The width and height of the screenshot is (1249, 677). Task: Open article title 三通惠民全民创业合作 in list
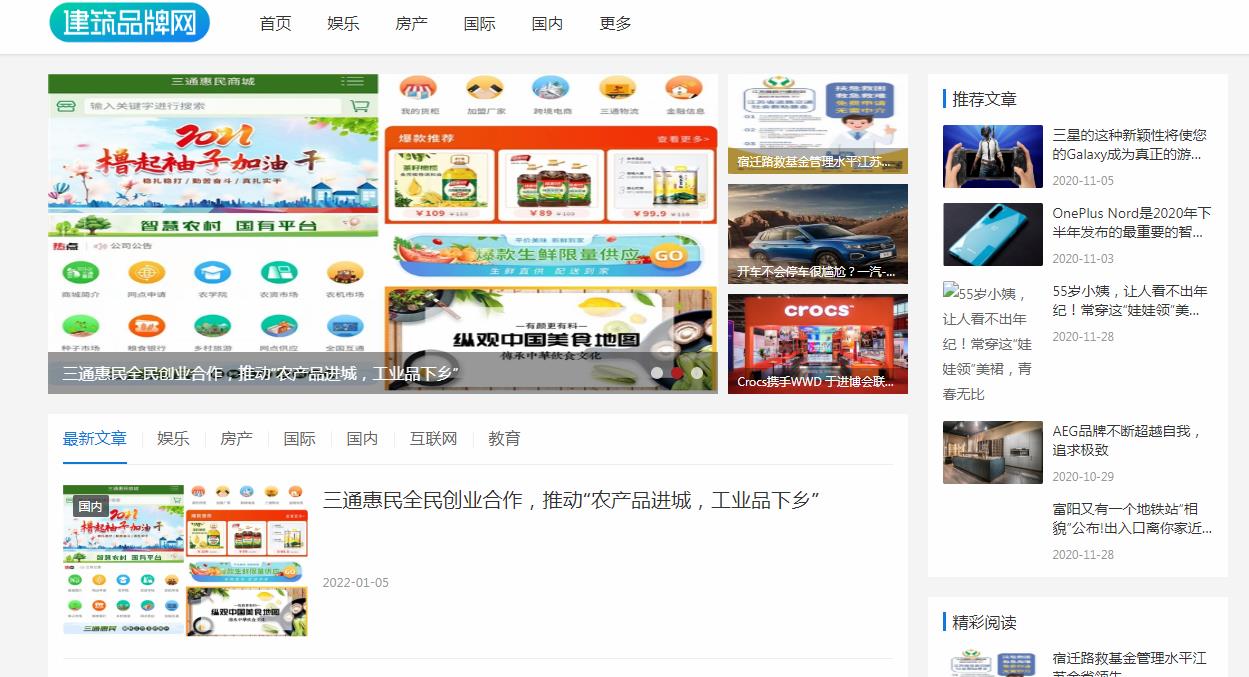(x=571, y=500)
